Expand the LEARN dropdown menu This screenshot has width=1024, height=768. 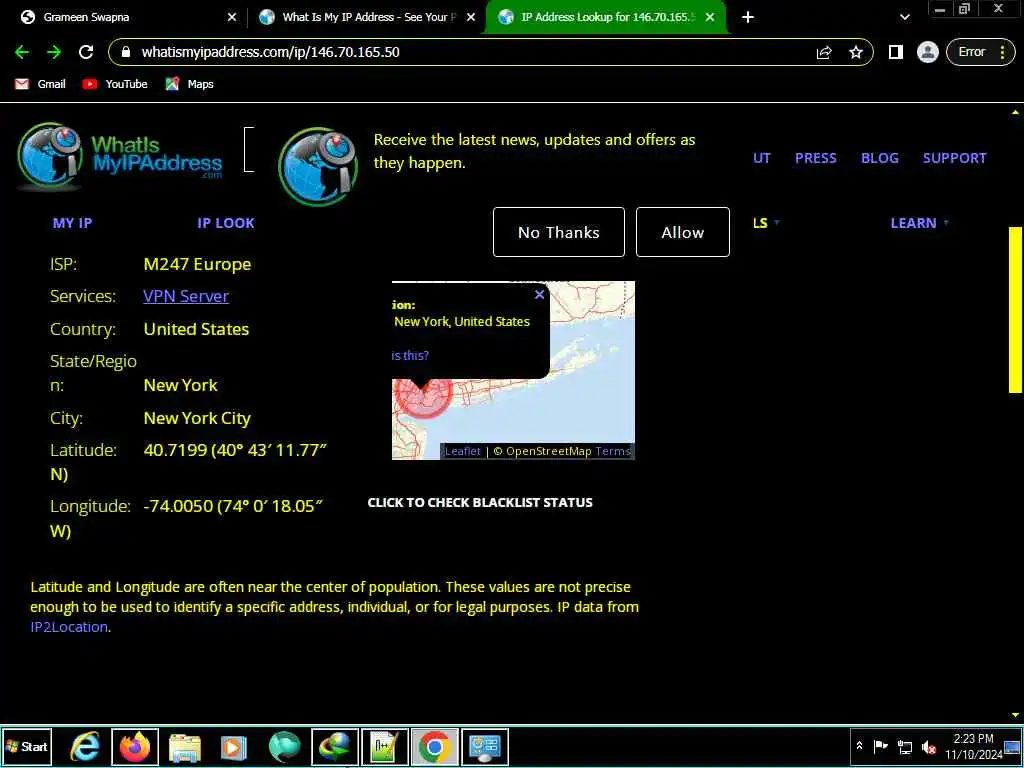(920, 223)
